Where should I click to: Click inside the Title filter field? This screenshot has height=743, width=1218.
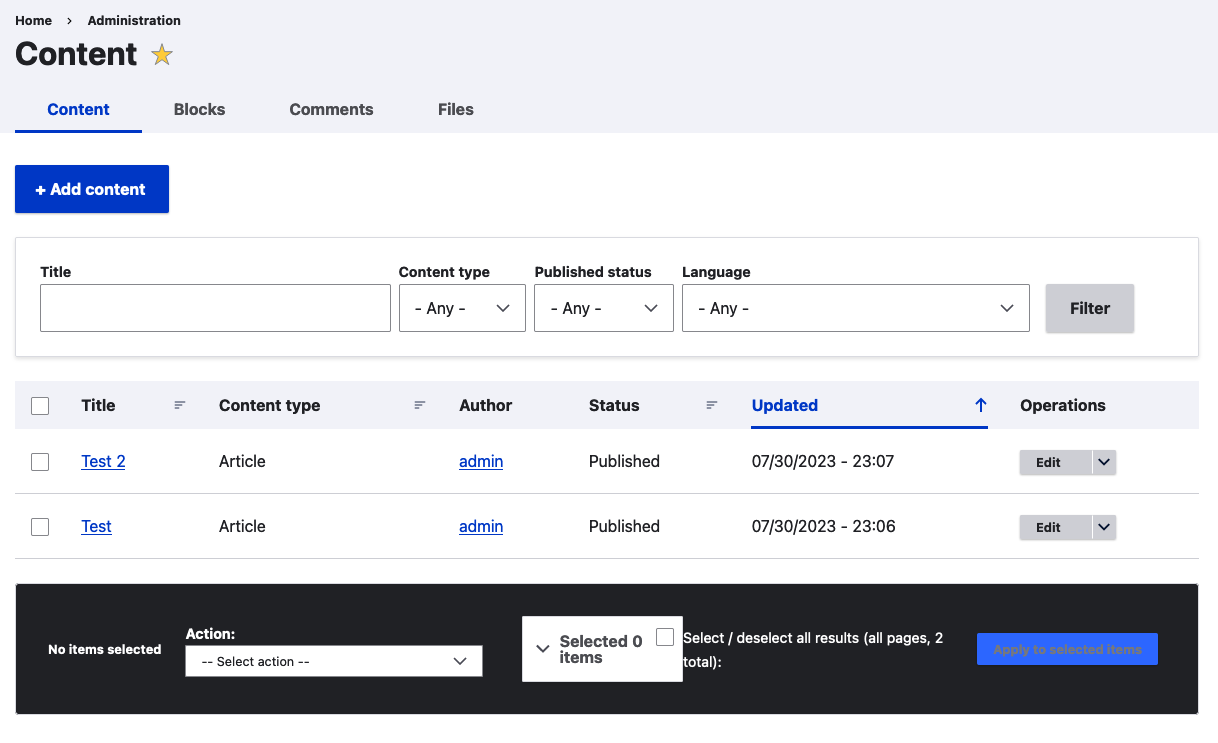pos(215,308)
